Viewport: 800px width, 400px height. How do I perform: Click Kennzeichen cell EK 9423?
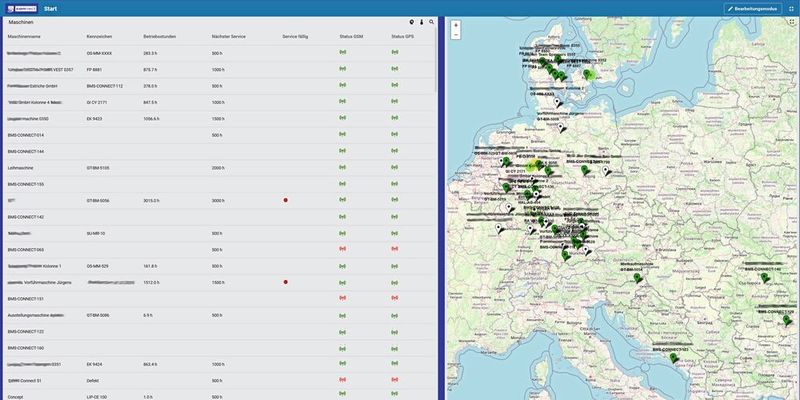pyautogui.click(x=94, y=118)
